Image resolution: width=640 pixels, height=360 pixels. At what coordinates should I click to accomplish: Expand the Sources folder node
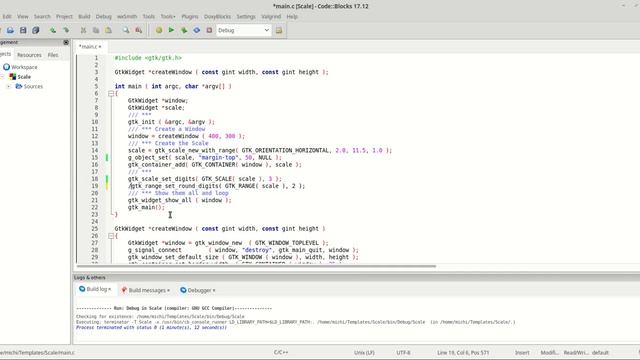[x=9, y=86]
